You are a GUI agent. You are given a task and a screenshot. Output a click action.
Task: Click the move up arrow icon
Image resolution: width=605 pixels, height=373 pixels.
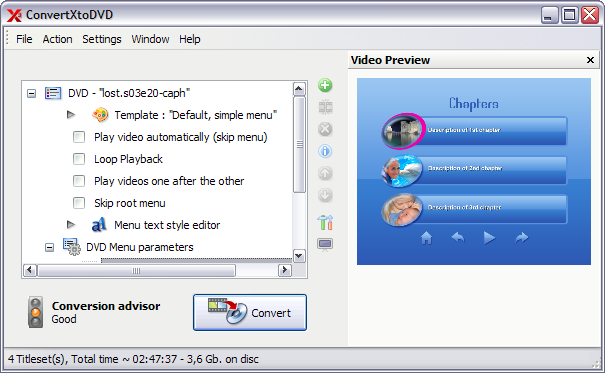[x=325, y=173]
